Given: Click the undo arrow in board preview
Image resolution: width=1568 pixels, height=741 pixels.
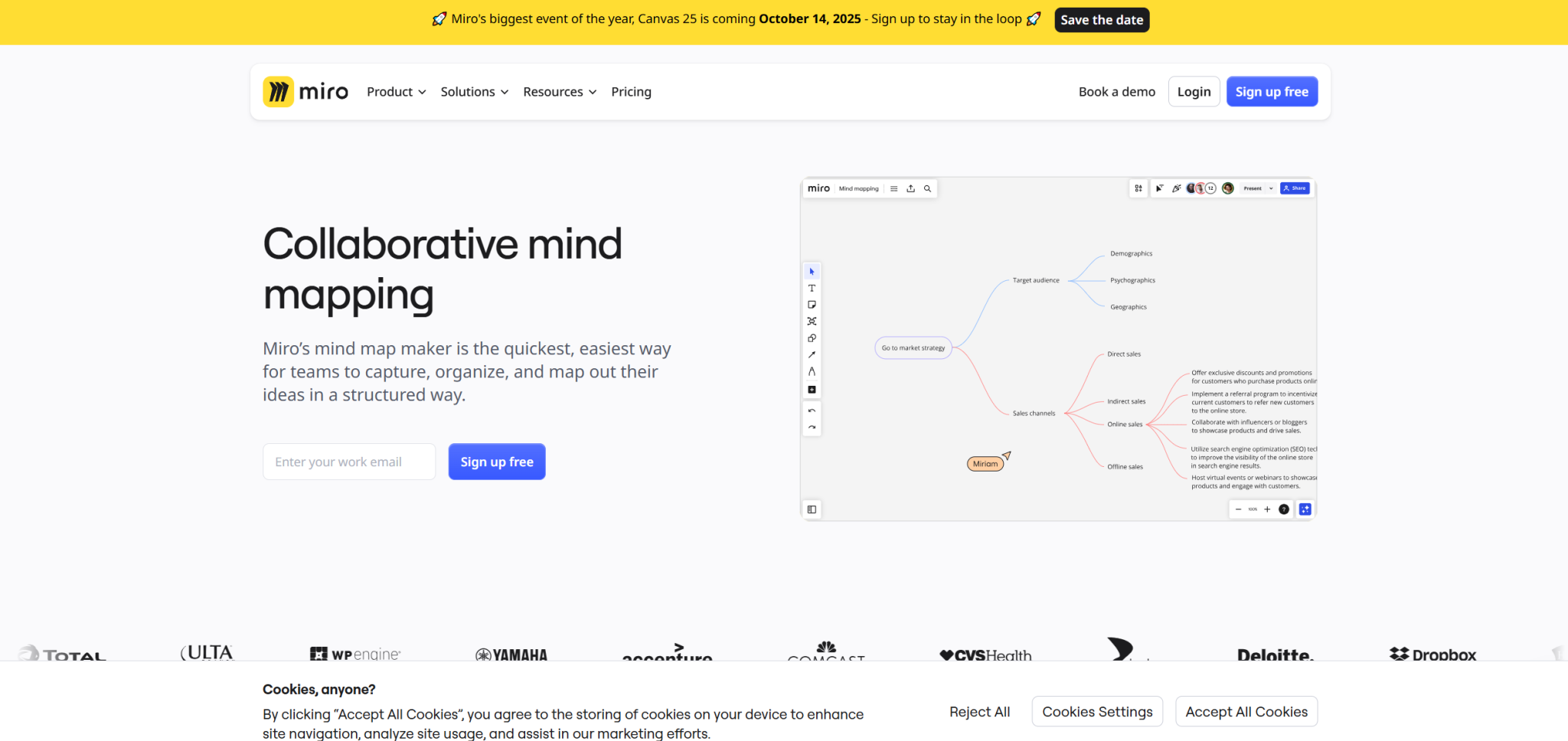Looking at the screenshot, I should (x=812, y=411).
